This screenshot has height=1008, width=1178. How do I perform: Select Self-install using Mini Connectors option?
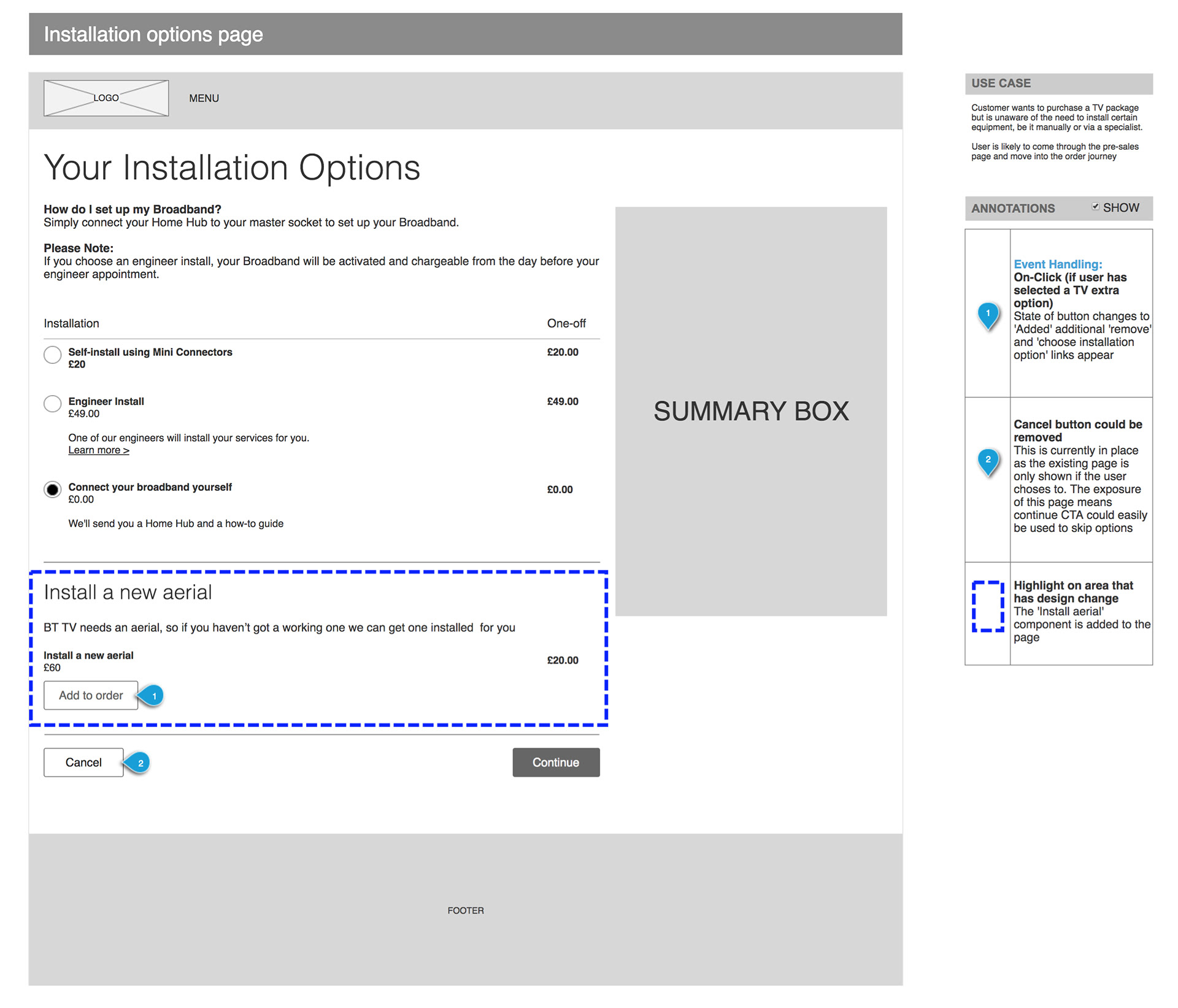[x=53, y=355]
